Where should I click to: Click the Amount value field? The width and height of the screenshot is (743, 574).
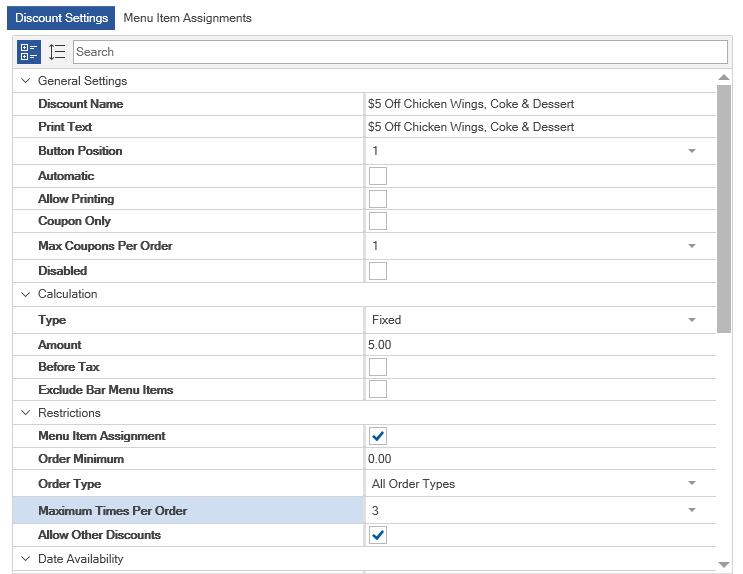click(x=540, y=345)
